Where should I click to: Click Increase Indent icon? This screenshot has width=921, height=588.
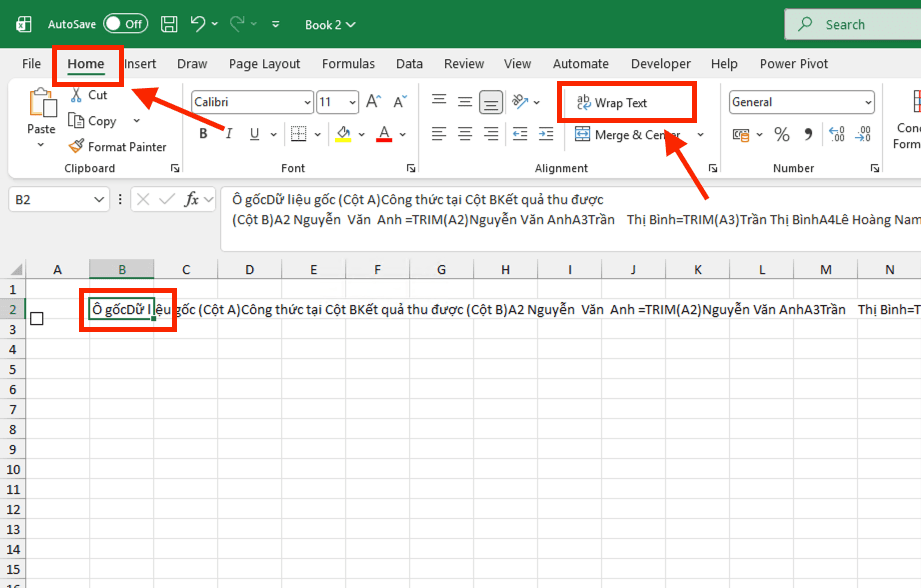pos(546,134)
